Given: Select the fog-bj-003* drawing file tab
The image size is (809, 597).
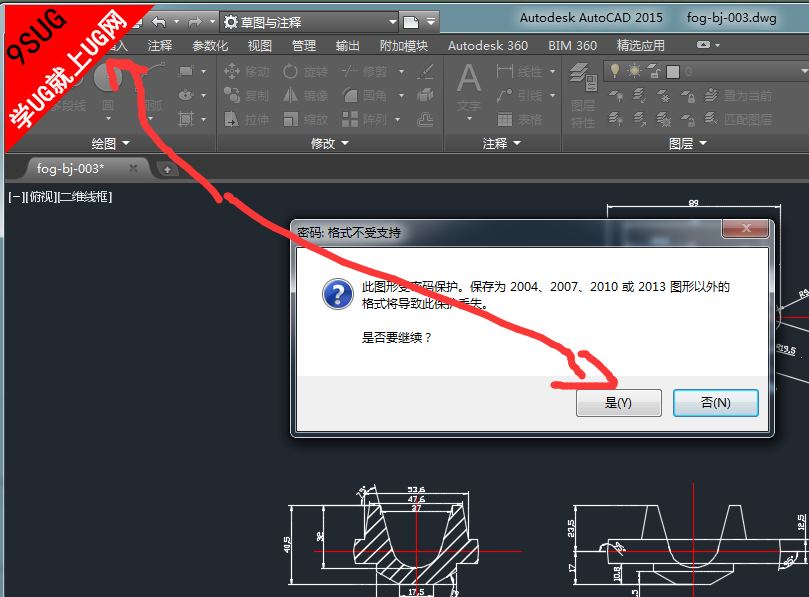Looking at the screenshot, I should pos(86,169).
